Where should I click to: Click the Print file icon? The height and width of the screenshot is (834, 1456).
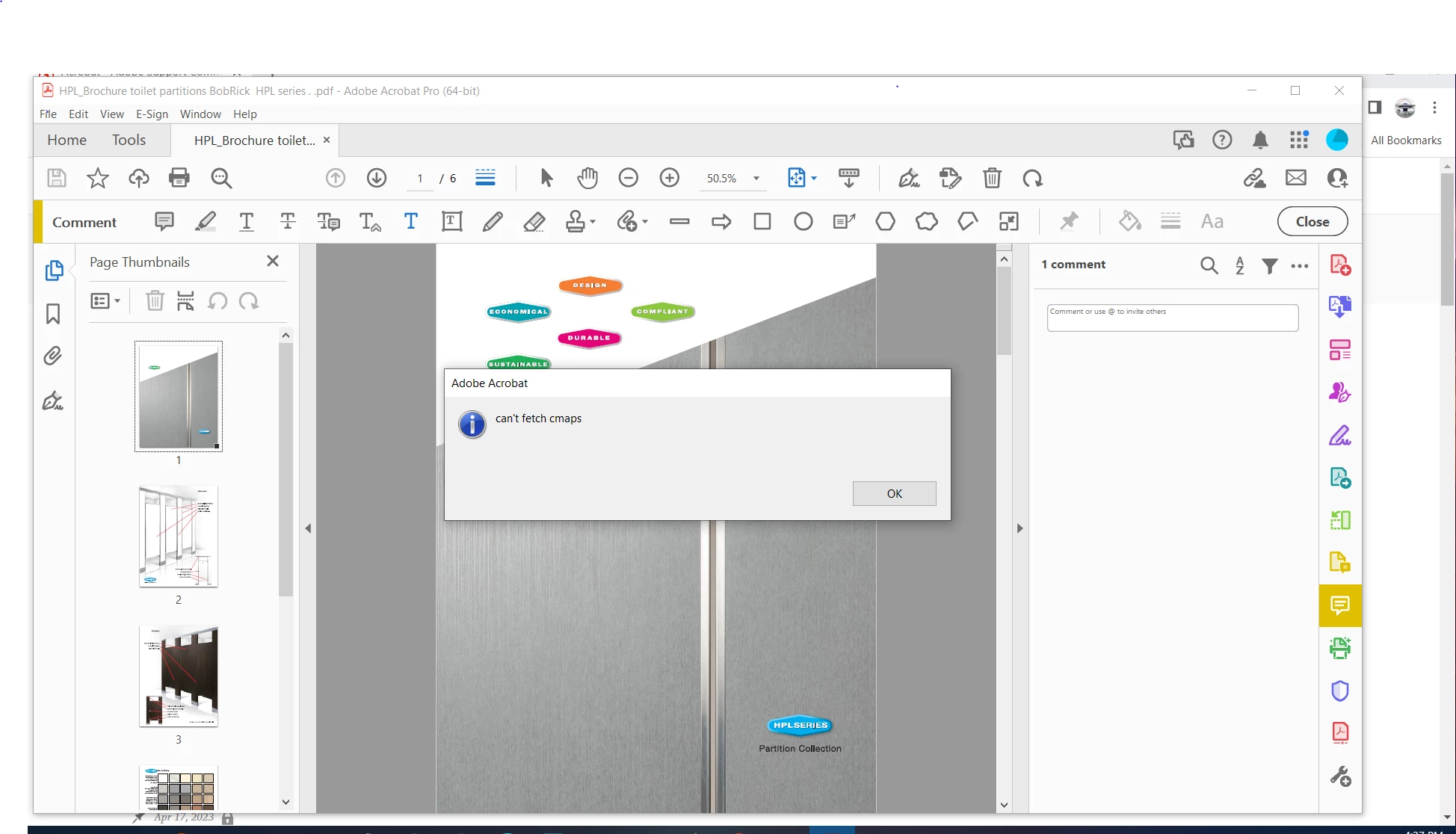(x=179, y=178)
